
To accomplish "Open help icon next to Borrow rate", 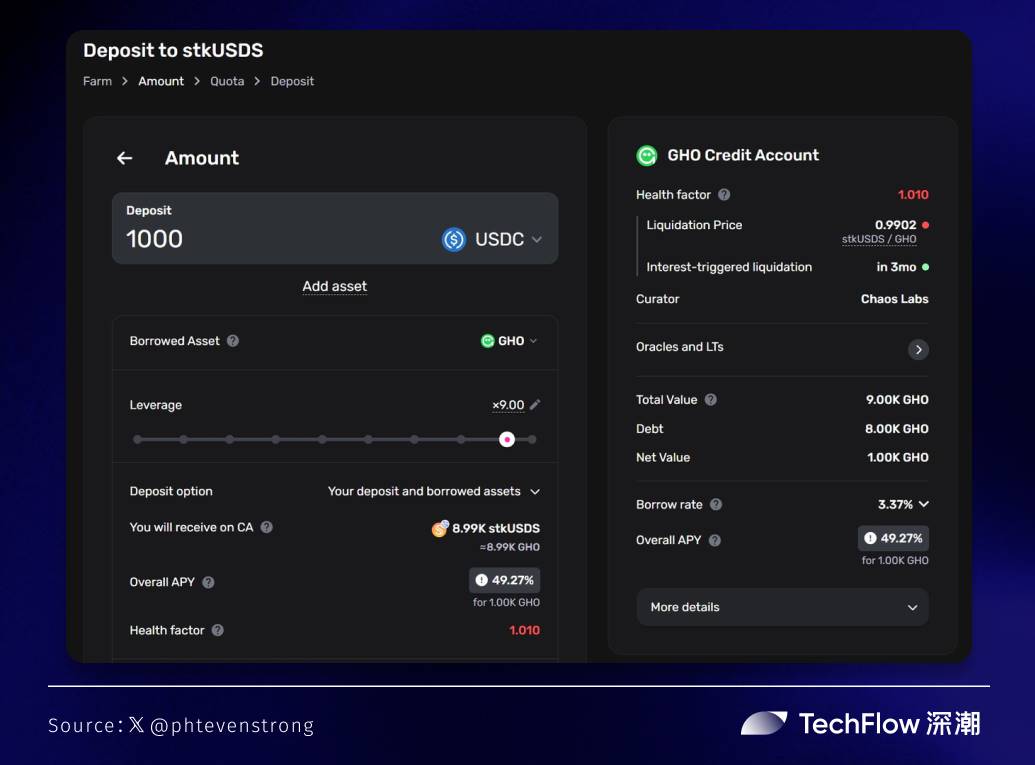I will pyautogui.click(x=716, y=504).
